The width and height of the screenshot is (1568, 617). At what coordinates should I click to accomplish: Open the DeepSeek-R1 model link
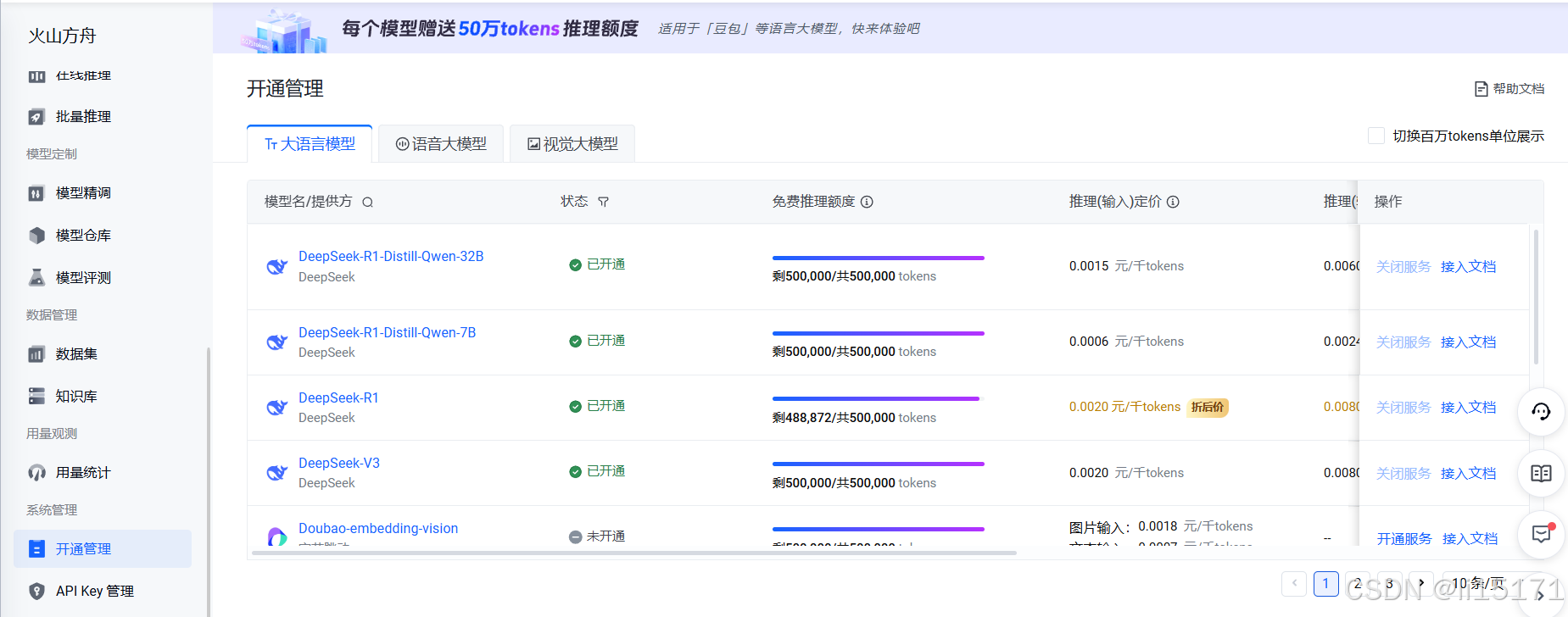coord(338,398)
